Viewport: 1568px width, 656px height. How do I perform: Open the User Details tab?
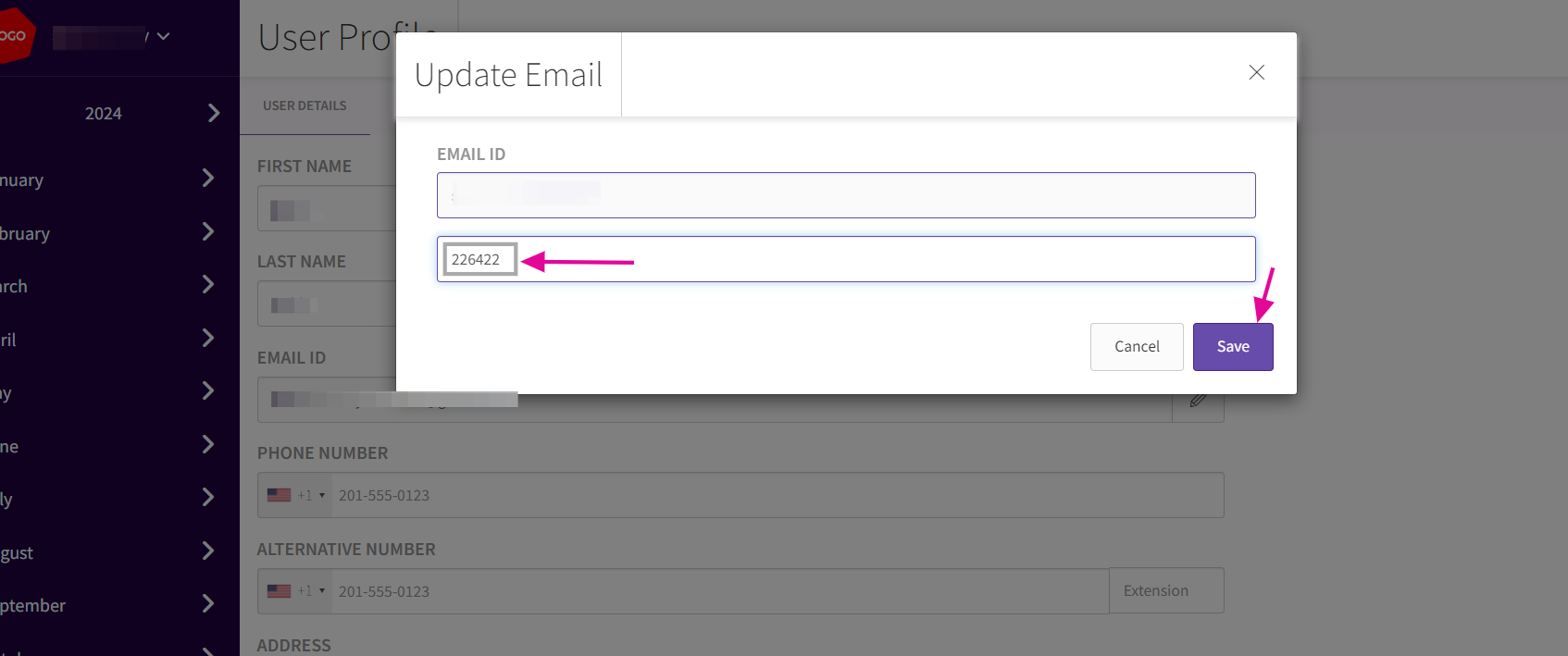[x=305, y=105]
